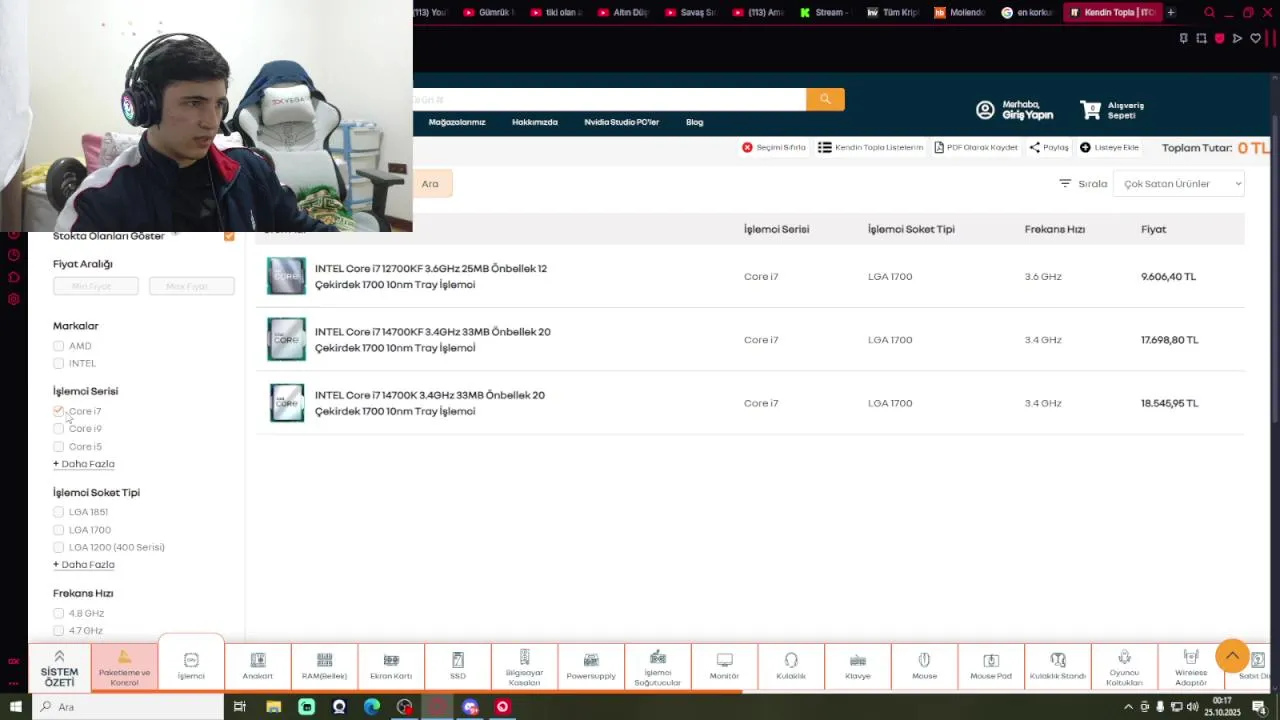Viewport: 1280px width, 720px height.
Task: Click the Max Fiyat input field
Action: point(192,286)
